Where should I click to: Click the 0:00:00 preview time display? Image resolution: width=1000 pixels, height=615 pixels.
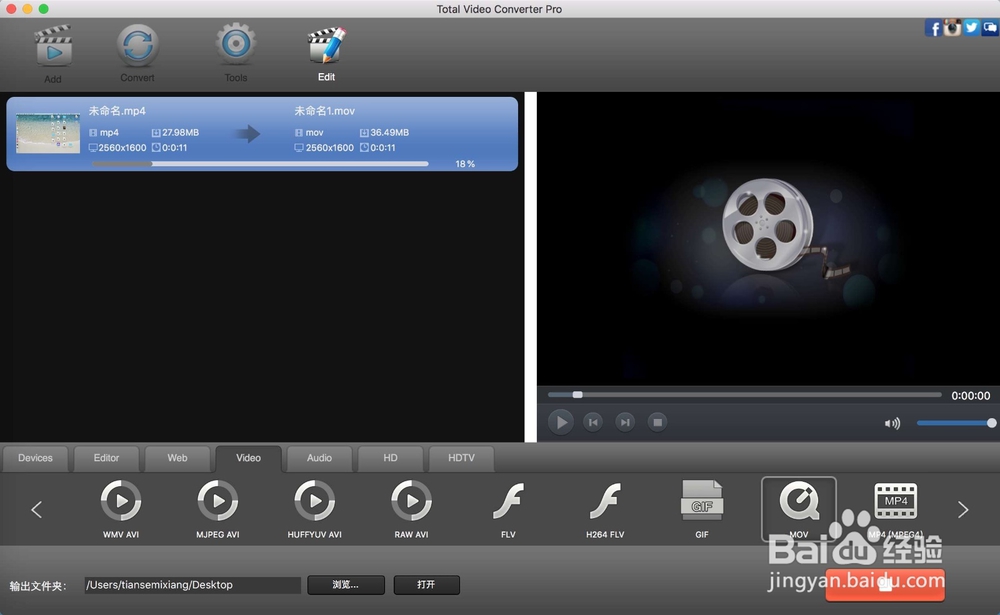[971, 396]
